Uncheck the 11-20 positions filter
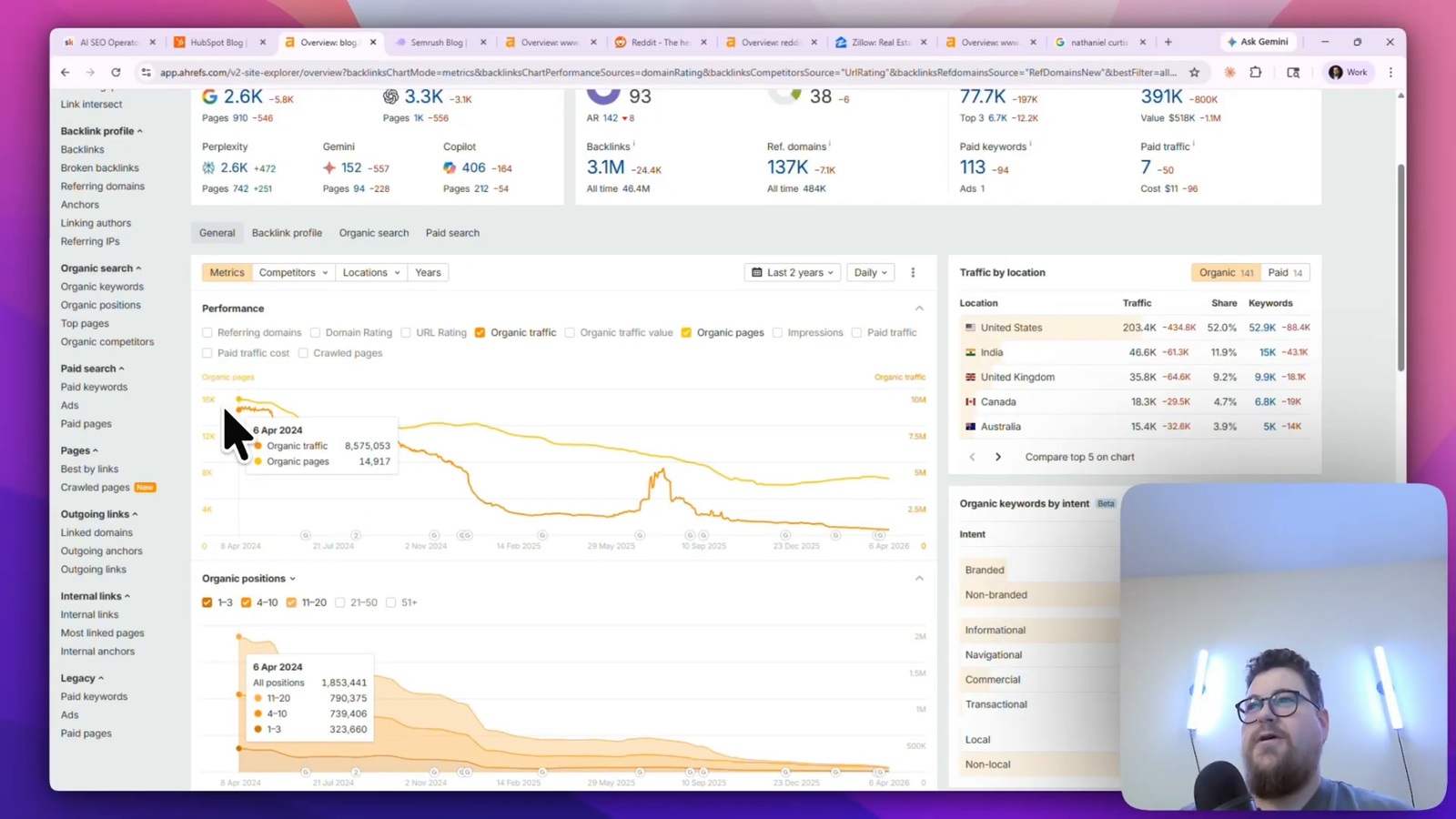This screenshot has width=1456, height=819. tap(291, 602)
